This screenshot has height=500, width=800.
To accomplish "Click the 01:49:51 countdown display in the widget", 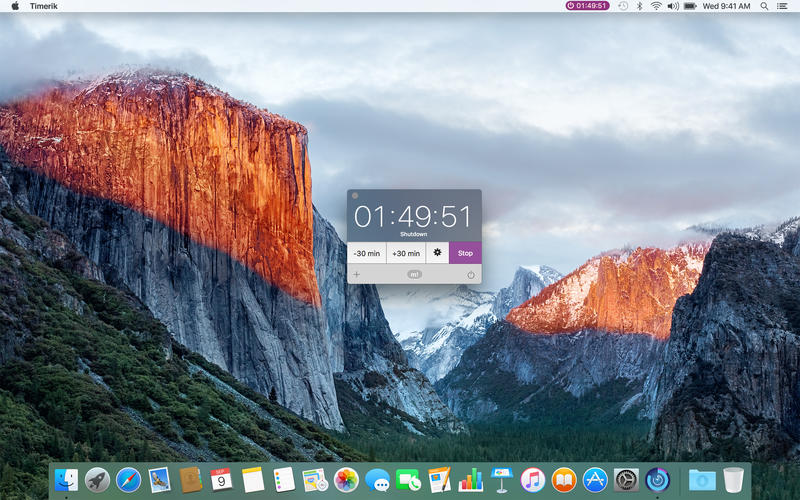I will pos(413,216).
